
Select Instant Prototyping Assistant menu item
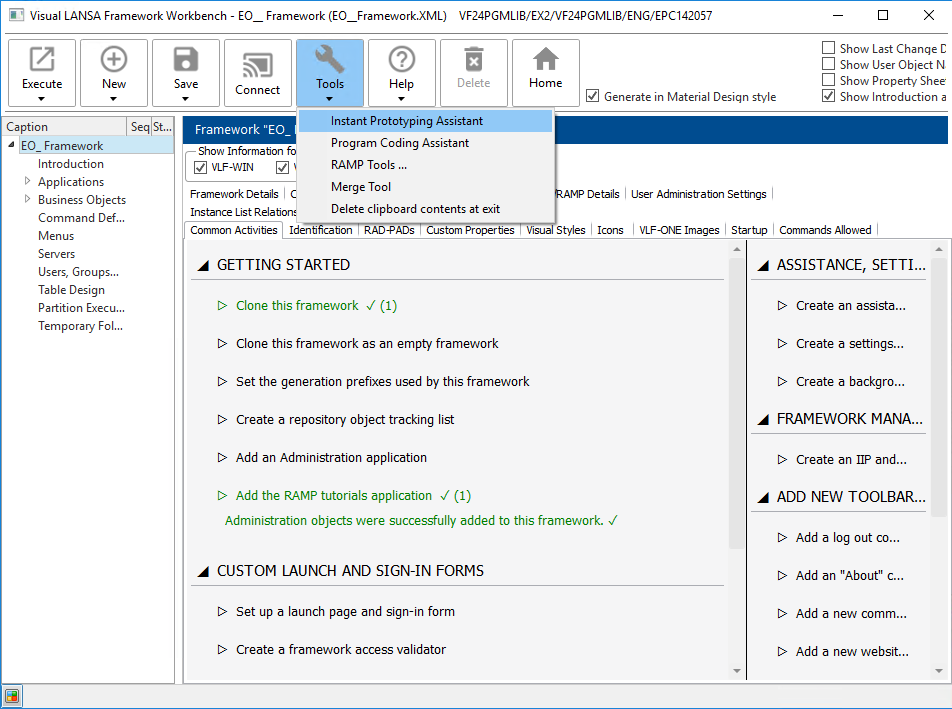406,121
